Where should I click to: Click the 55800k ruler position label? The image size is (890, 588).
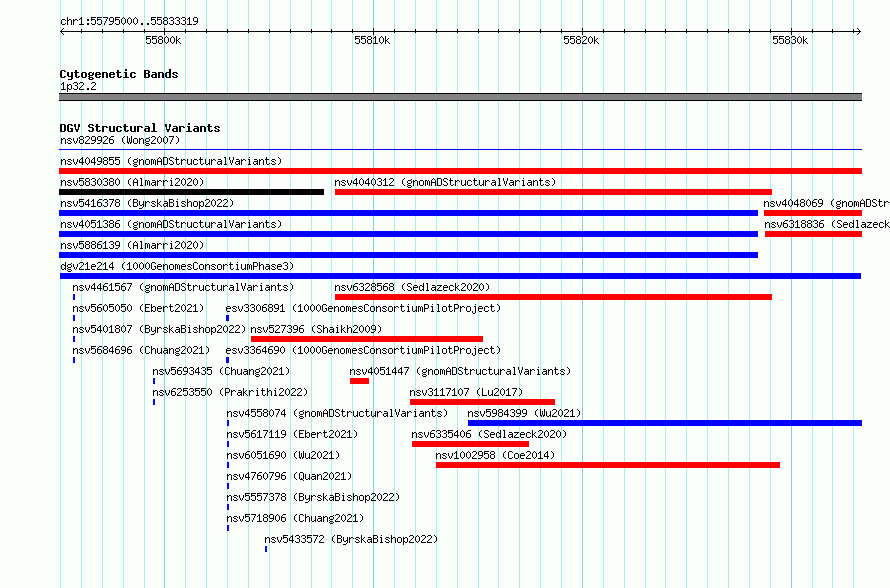(163, 40)
